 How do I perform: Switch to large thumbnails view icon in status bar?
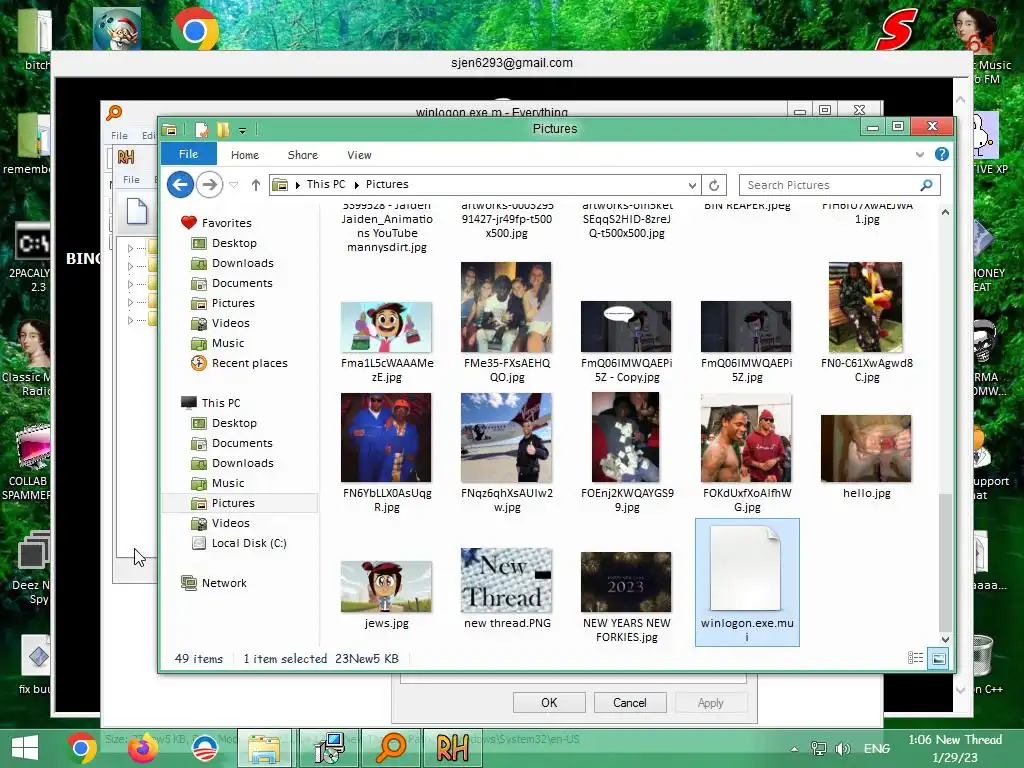tap(938, 658)
